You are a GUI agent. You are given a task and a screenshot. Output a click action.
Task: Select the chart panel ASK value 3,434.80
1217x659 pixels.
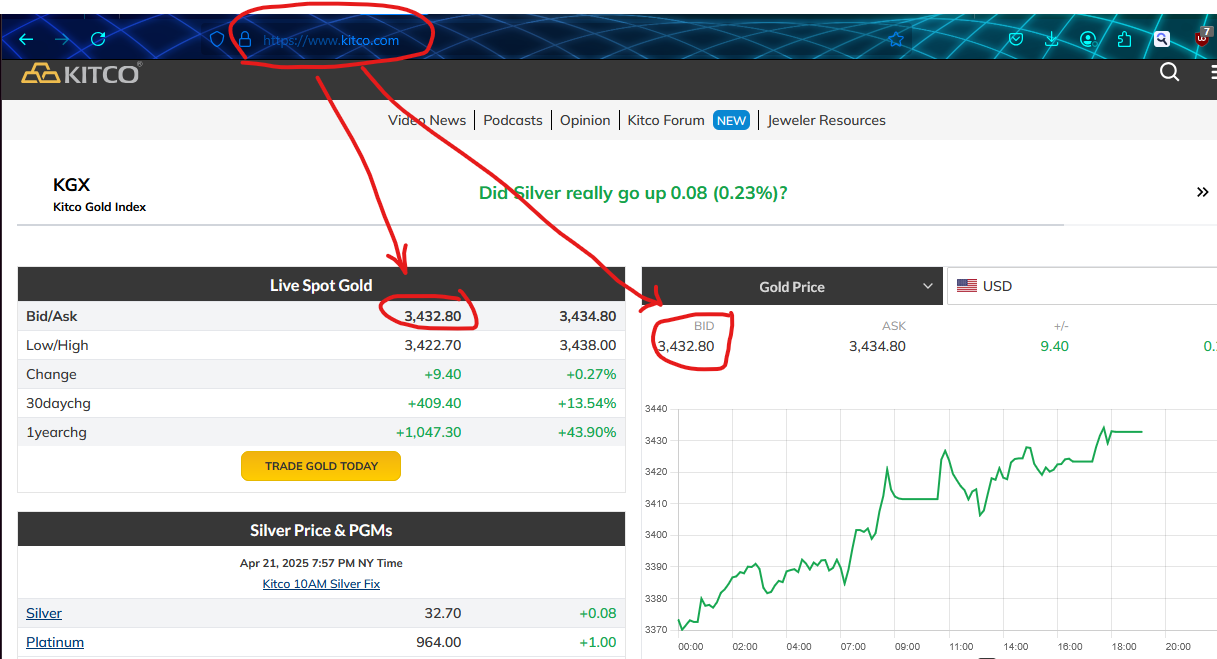coord(877,346)
